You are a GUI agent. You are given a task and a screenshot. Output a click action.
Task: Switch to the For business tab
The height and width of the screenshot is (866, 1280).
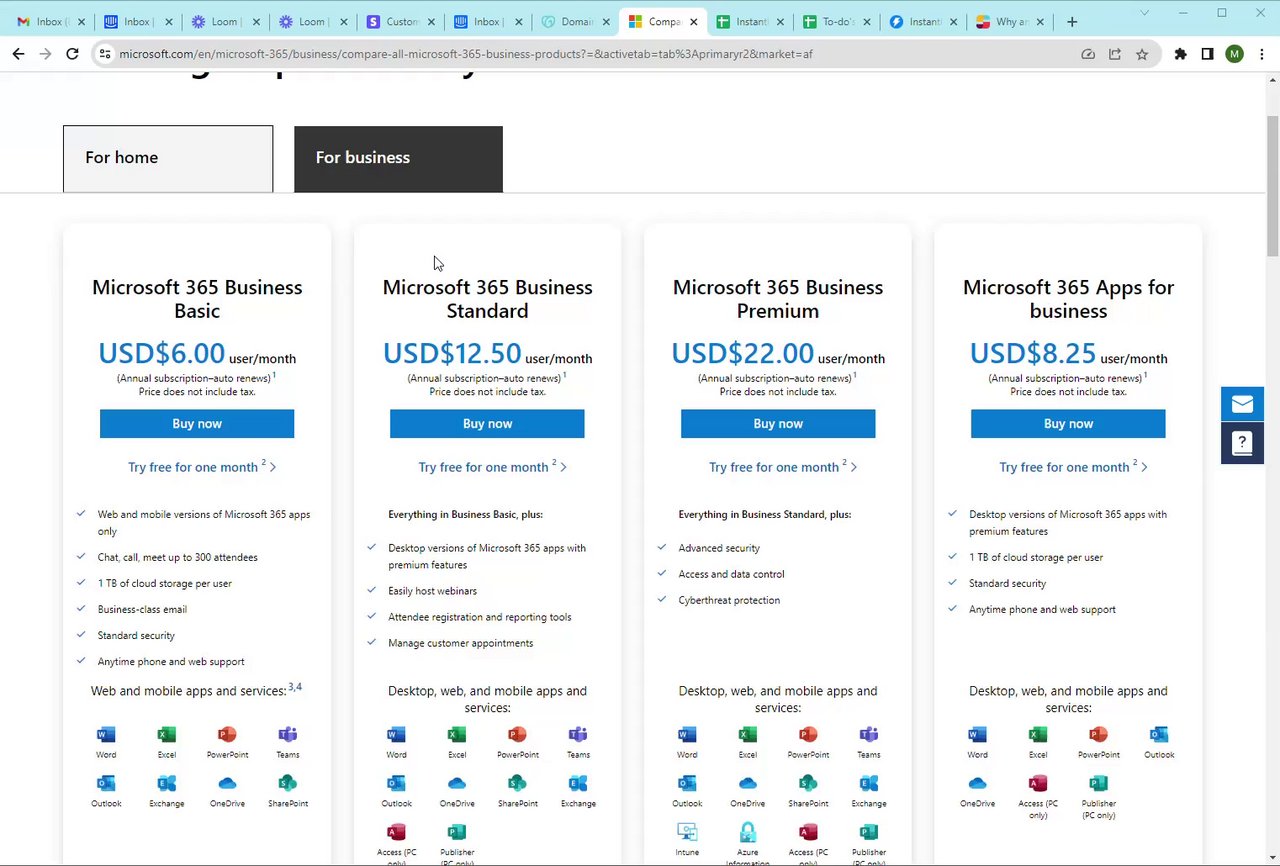point(398,158)
